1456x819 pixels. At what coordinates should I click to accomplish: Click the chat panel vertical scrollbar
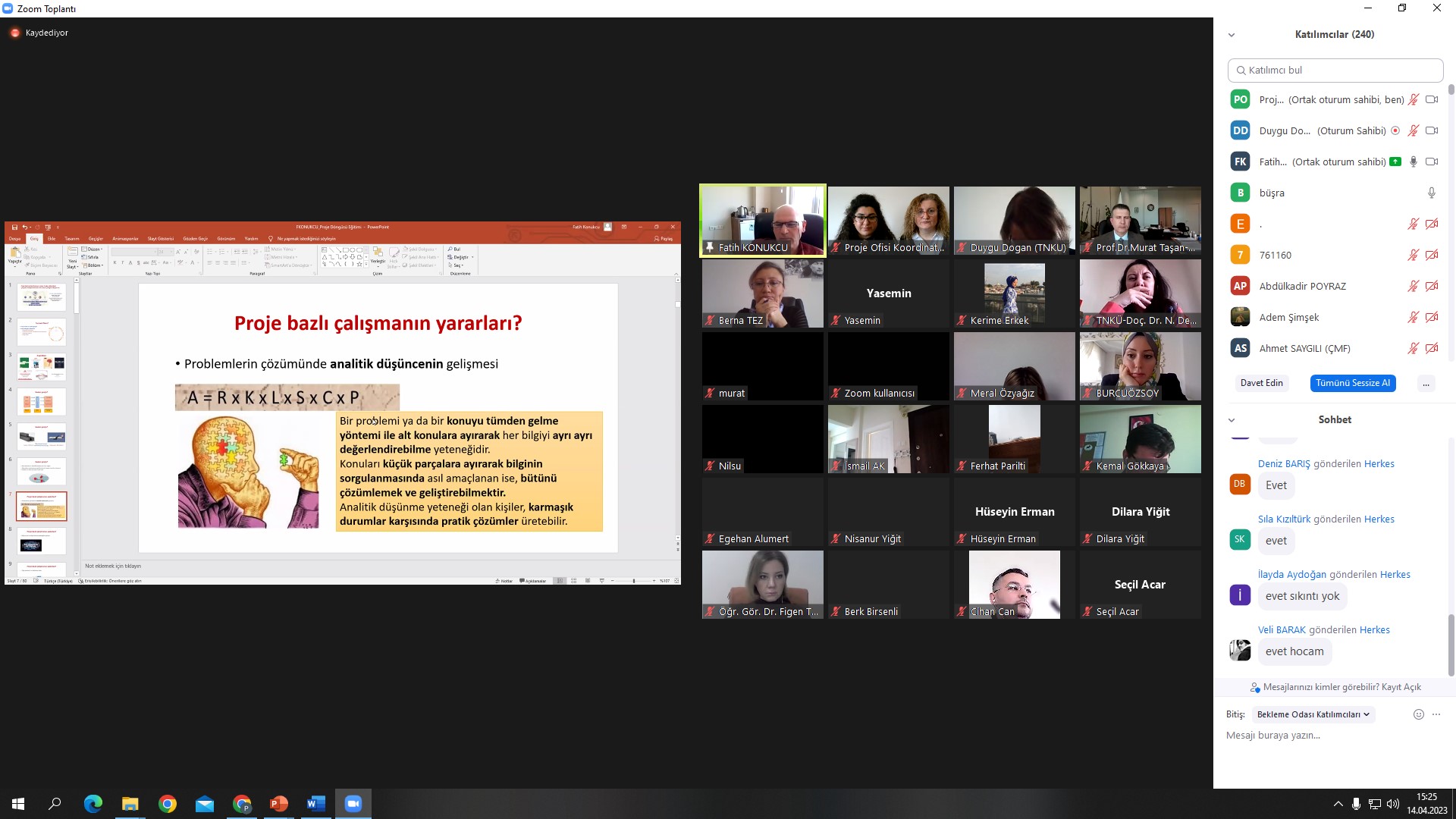[x=1451, y=645]
